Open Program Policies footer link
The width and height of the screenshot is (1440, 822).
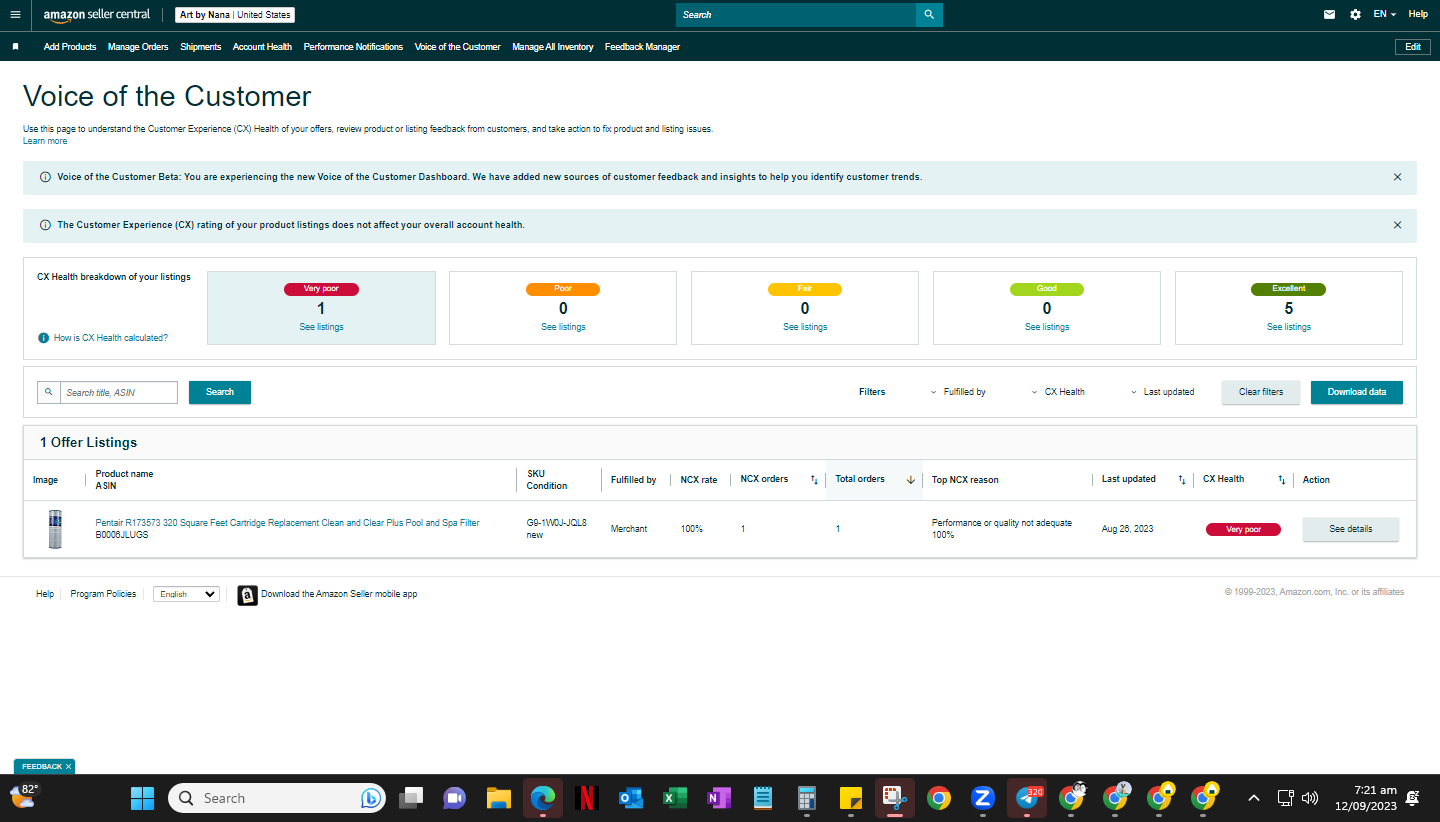tap(103, 594)
